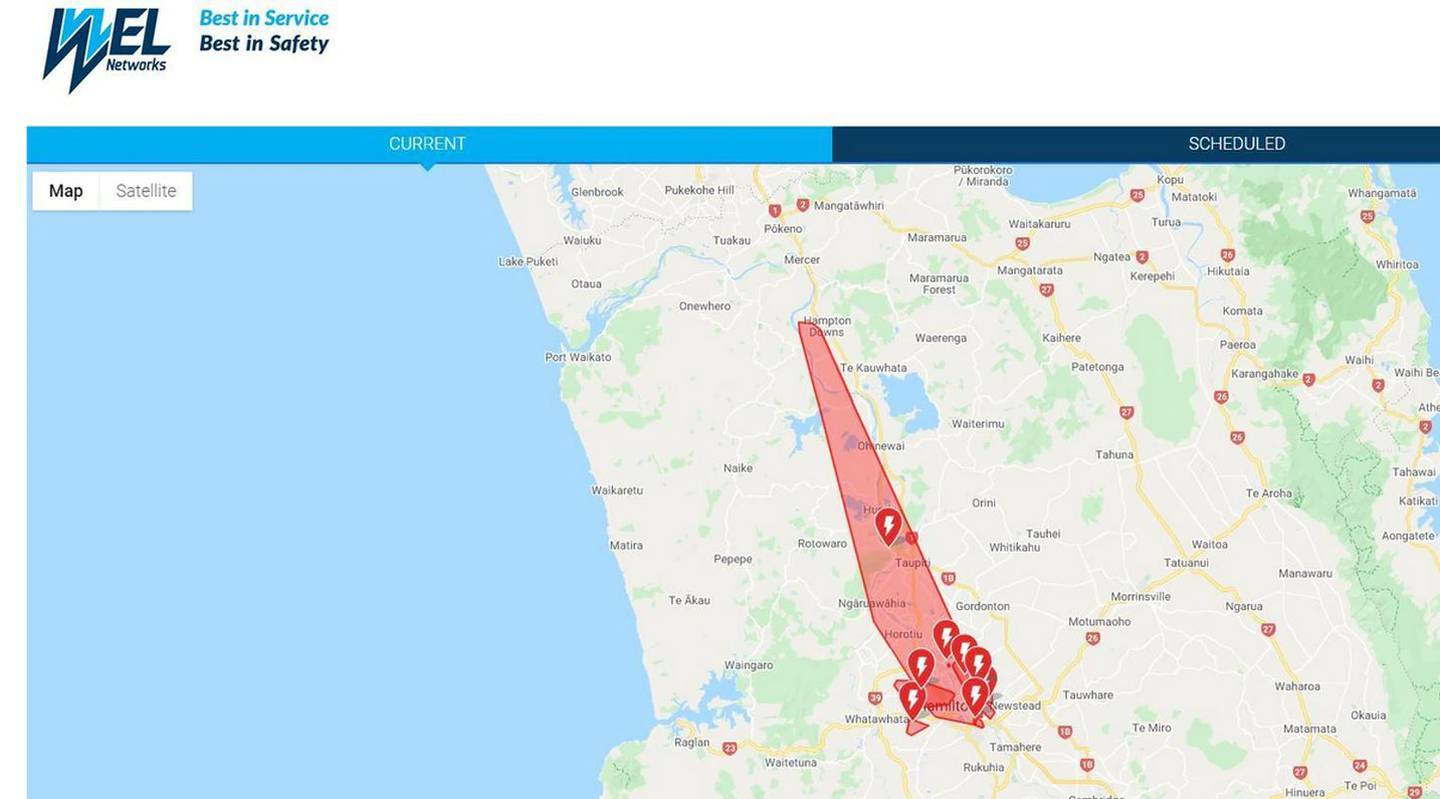Open the CURRENT outages tab

(429, 144)
